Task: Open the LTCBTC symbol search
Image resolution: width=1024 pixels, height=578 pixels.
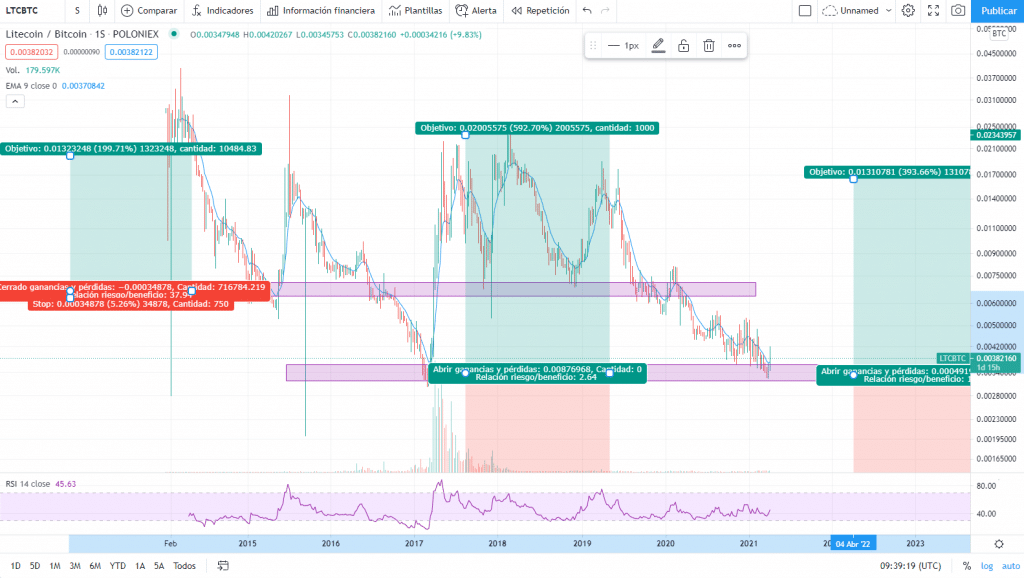Action: click(x=22, y=10)
